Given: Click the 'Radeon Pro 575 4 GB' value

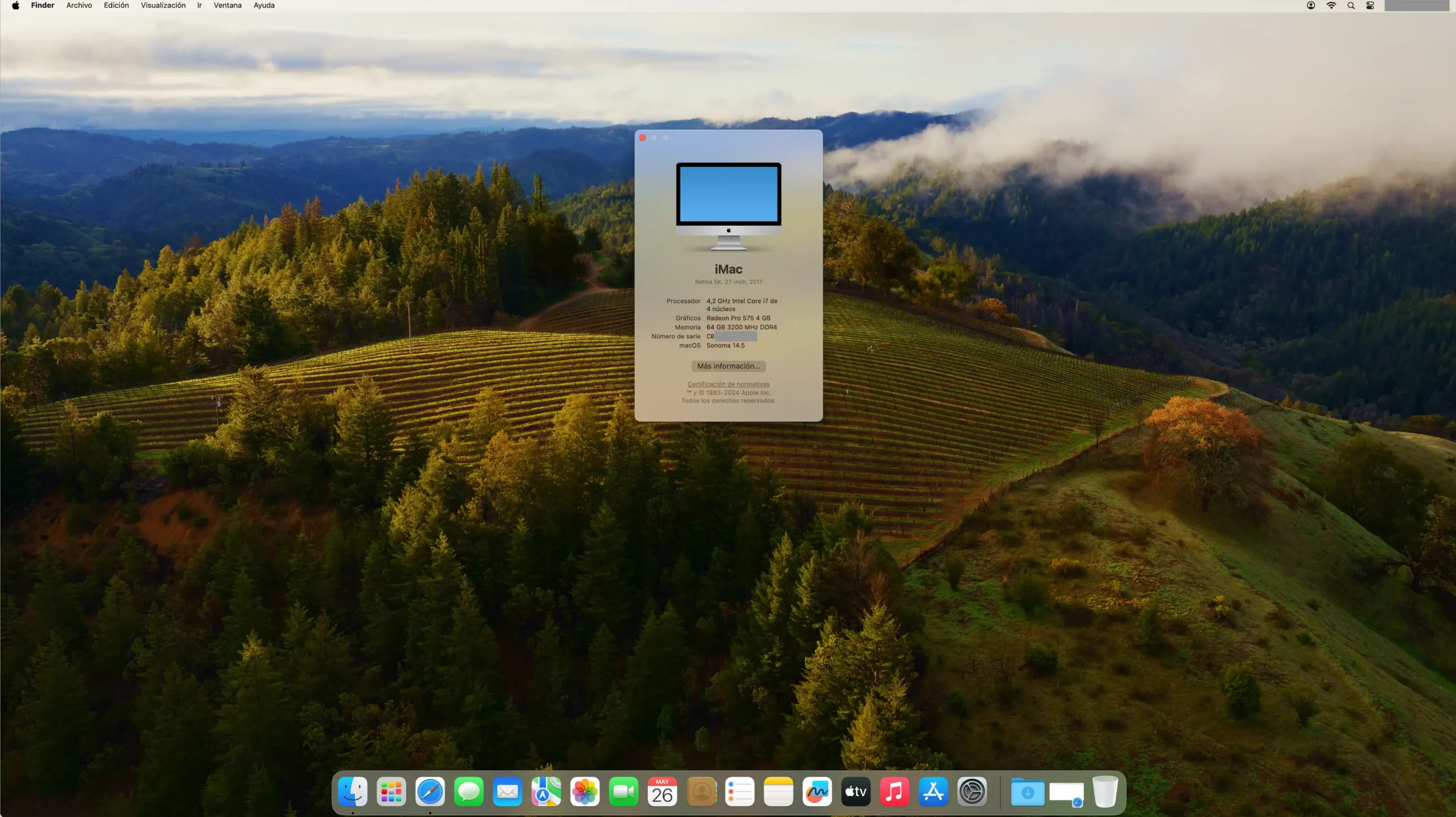Looking at the screenshot, I should (x=738, y=318).
